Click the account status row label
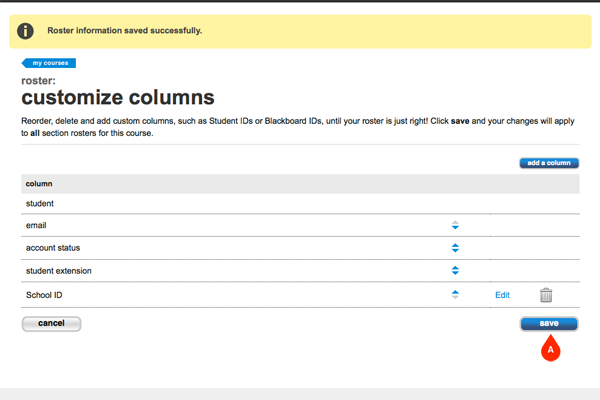The image size is (600, 400). pyautogui.click(x=53, y=248)
